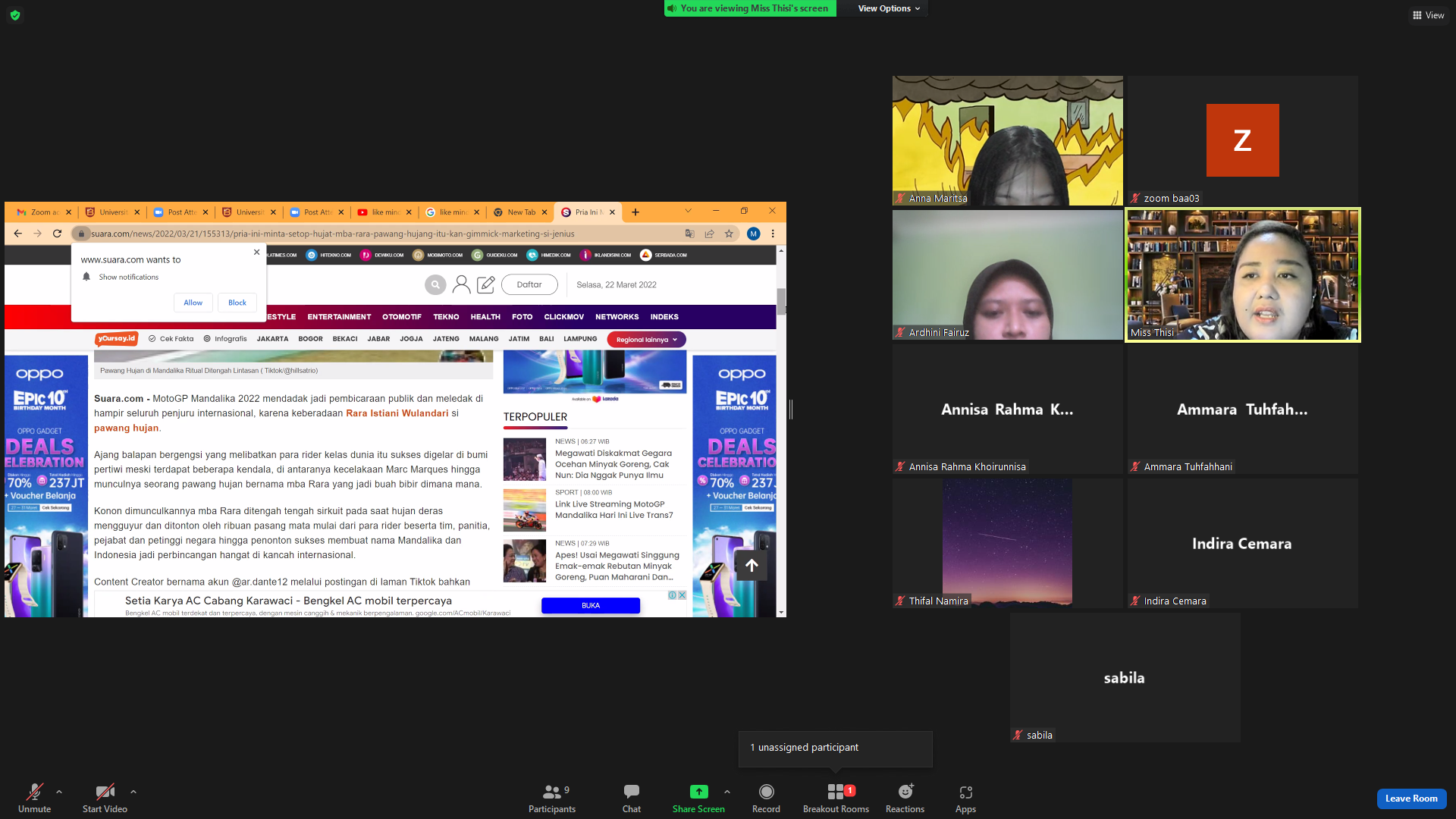Go forward in the browser
Image resolution: width=1456 pixels, height=819 pixels.
(37, 234)
